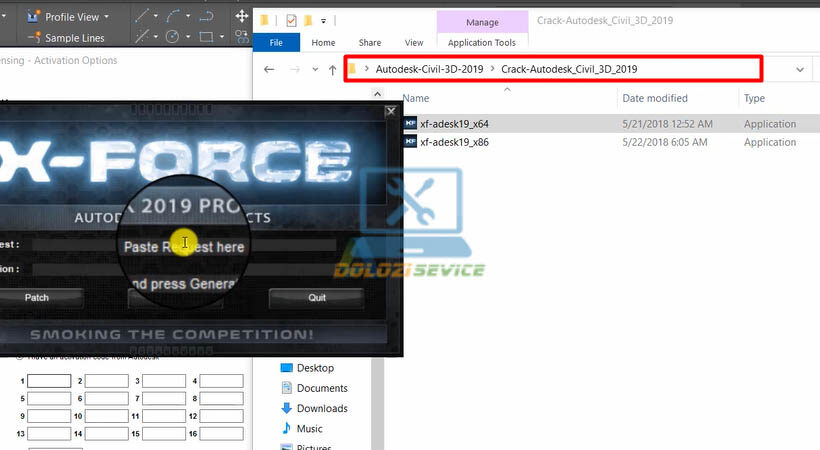Open the address bar history dropdown

click(800, 70)
